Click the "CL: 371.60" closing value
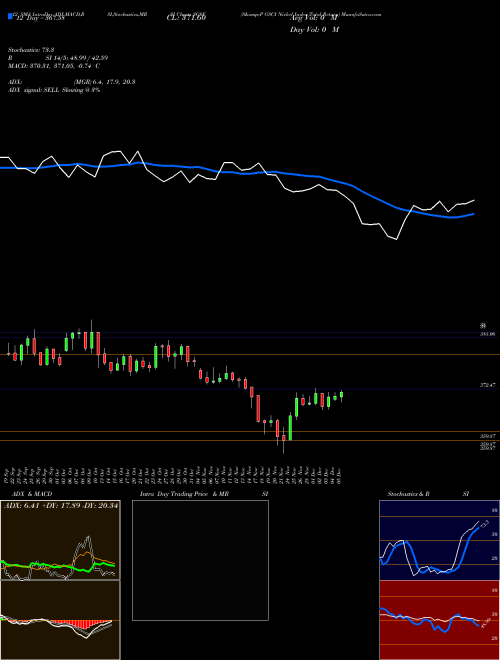 pyautogui.click(x=186, y=18)
